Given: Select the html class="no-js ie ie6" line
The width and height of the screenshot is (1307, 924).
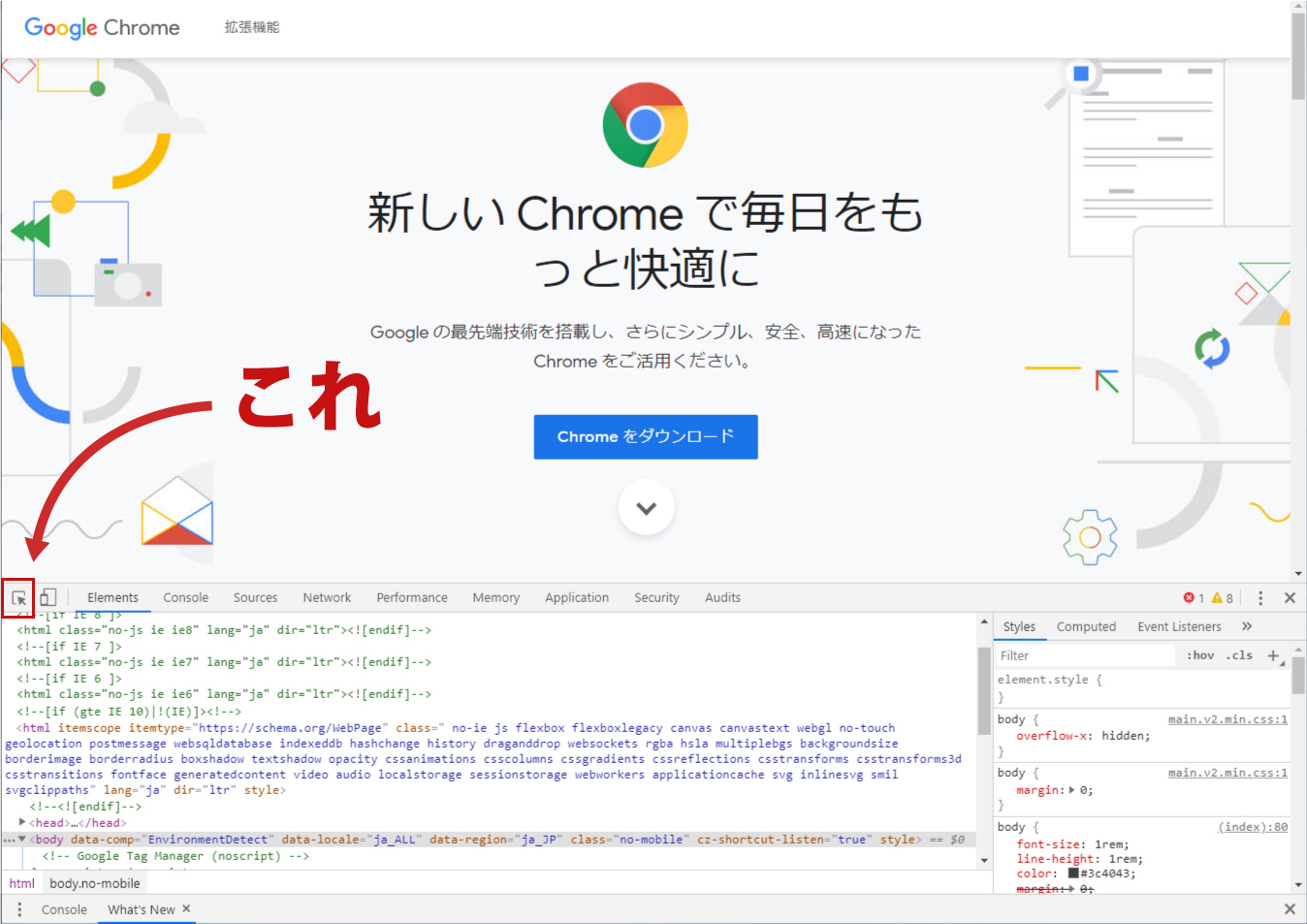Looking at the screenshot, I should click(224, 694).
